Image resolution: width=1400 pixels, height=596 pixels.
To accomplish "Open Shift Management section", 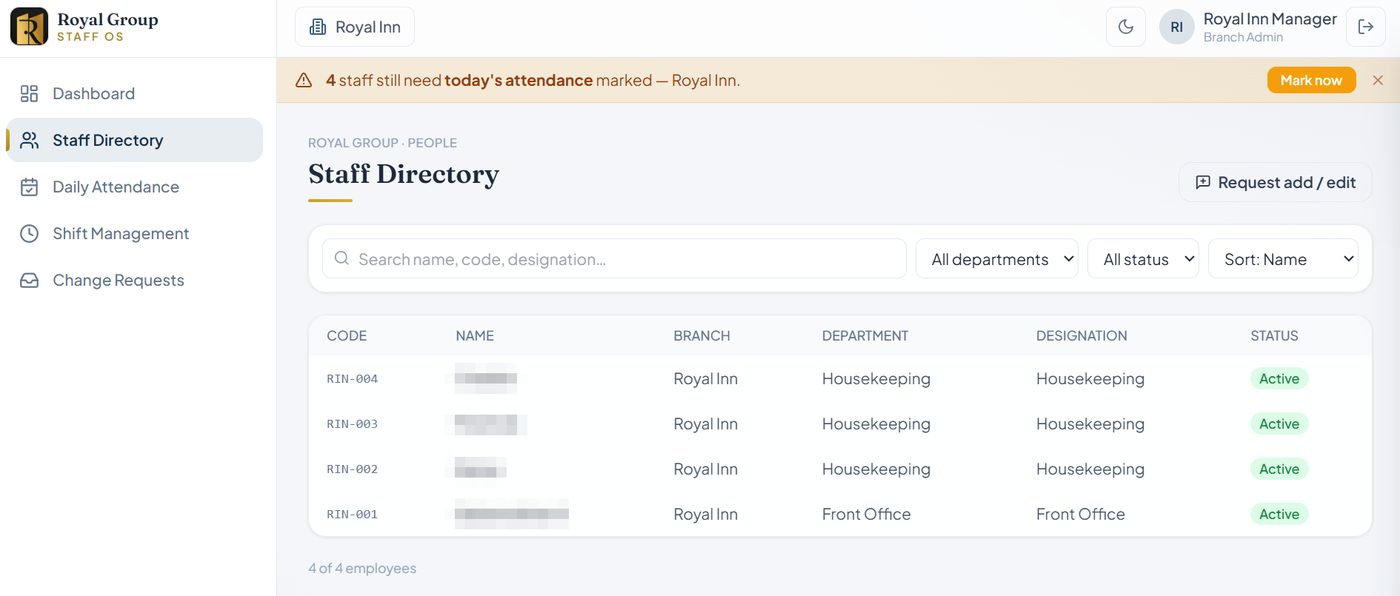I will point(134,233).
